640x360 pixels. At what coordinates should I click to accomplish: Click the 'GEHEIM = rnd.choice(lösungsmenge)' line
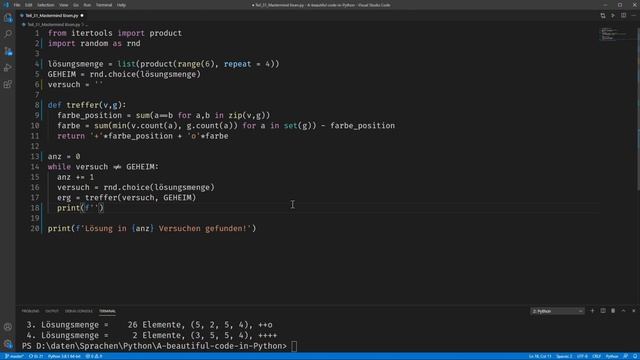click(124, 74)
